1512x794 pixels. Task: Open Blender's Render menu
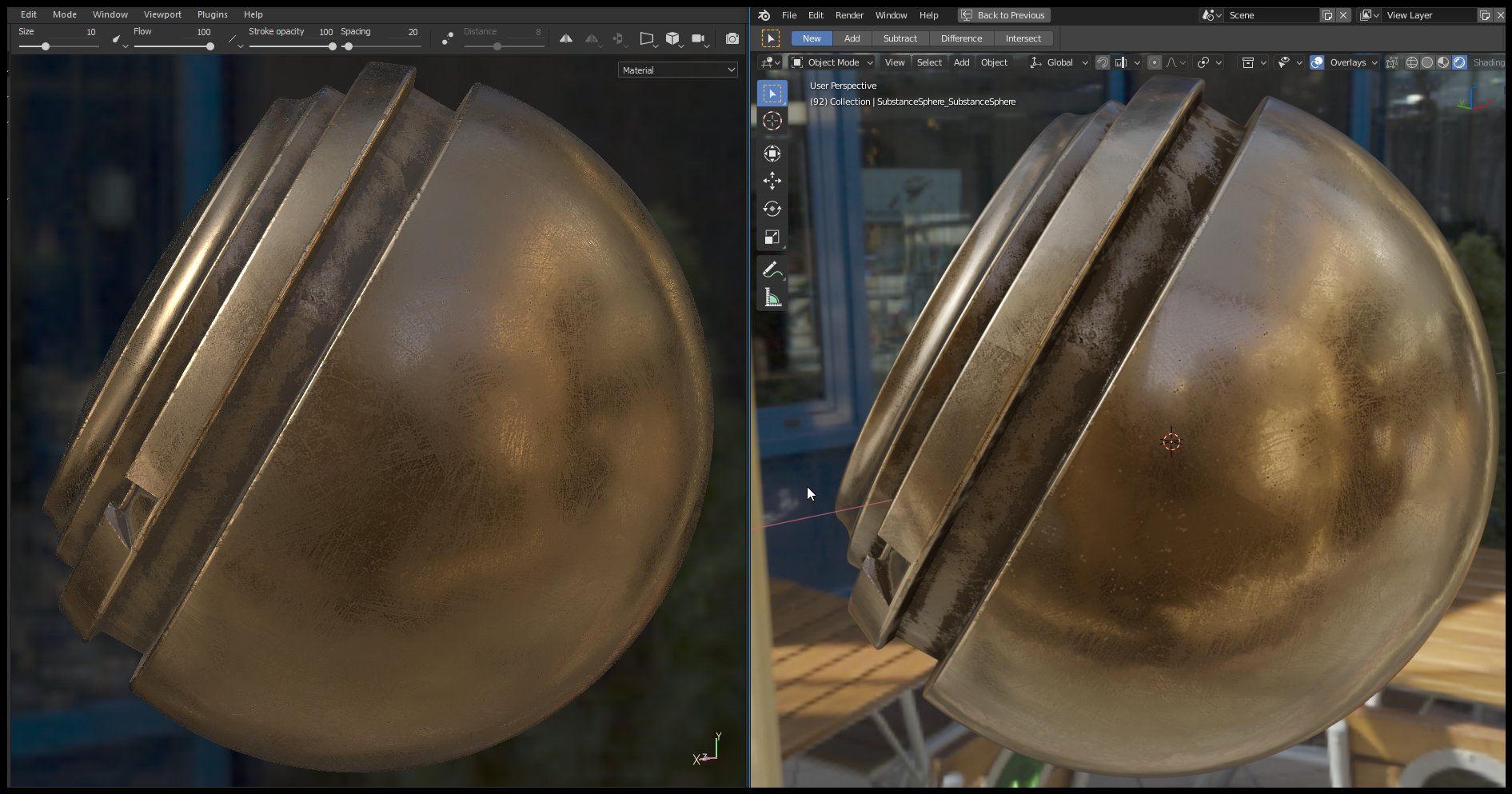[849, 14]
